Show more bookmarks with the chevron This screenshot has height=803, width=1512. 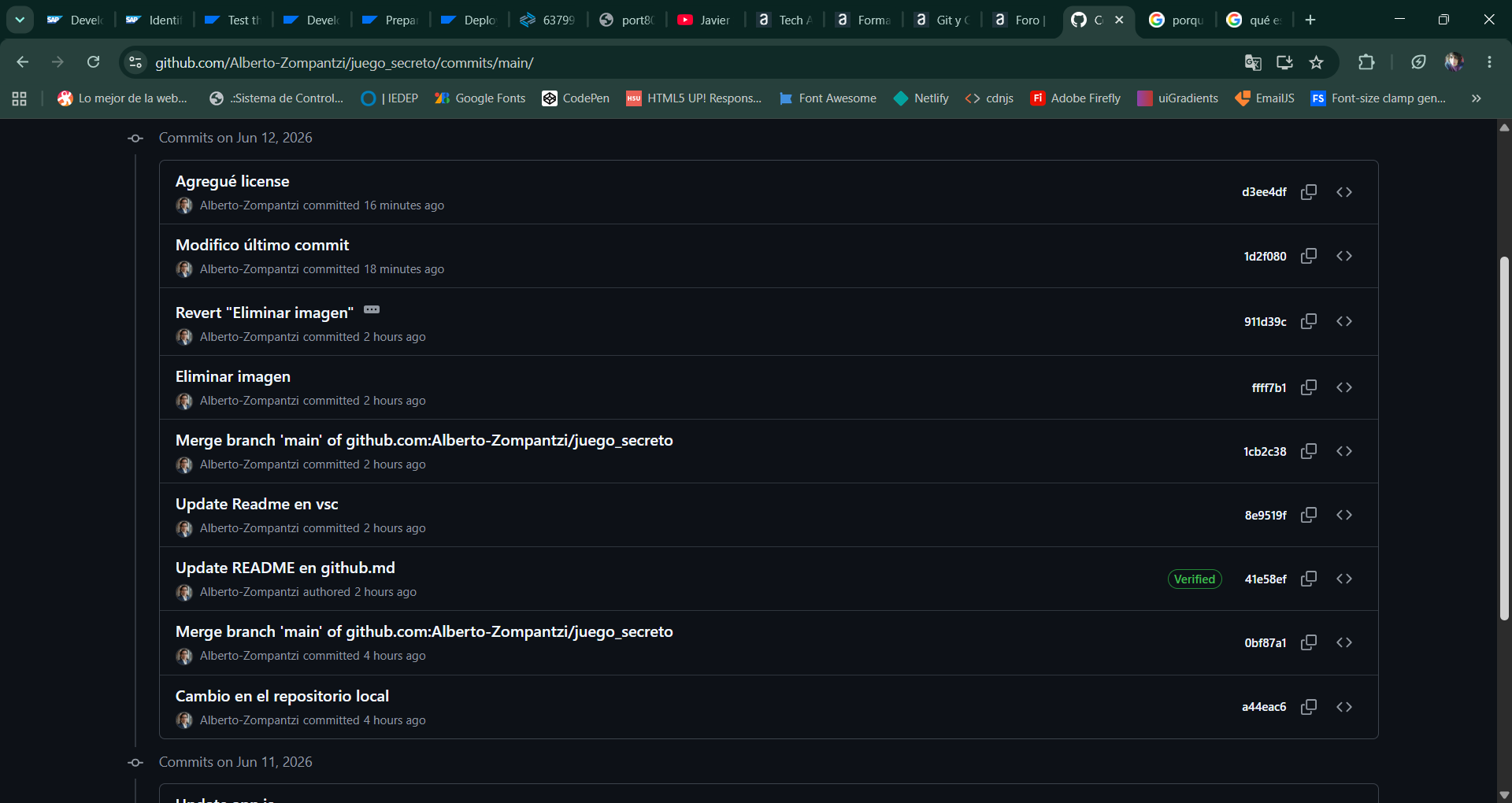(x=1477, y=98)
